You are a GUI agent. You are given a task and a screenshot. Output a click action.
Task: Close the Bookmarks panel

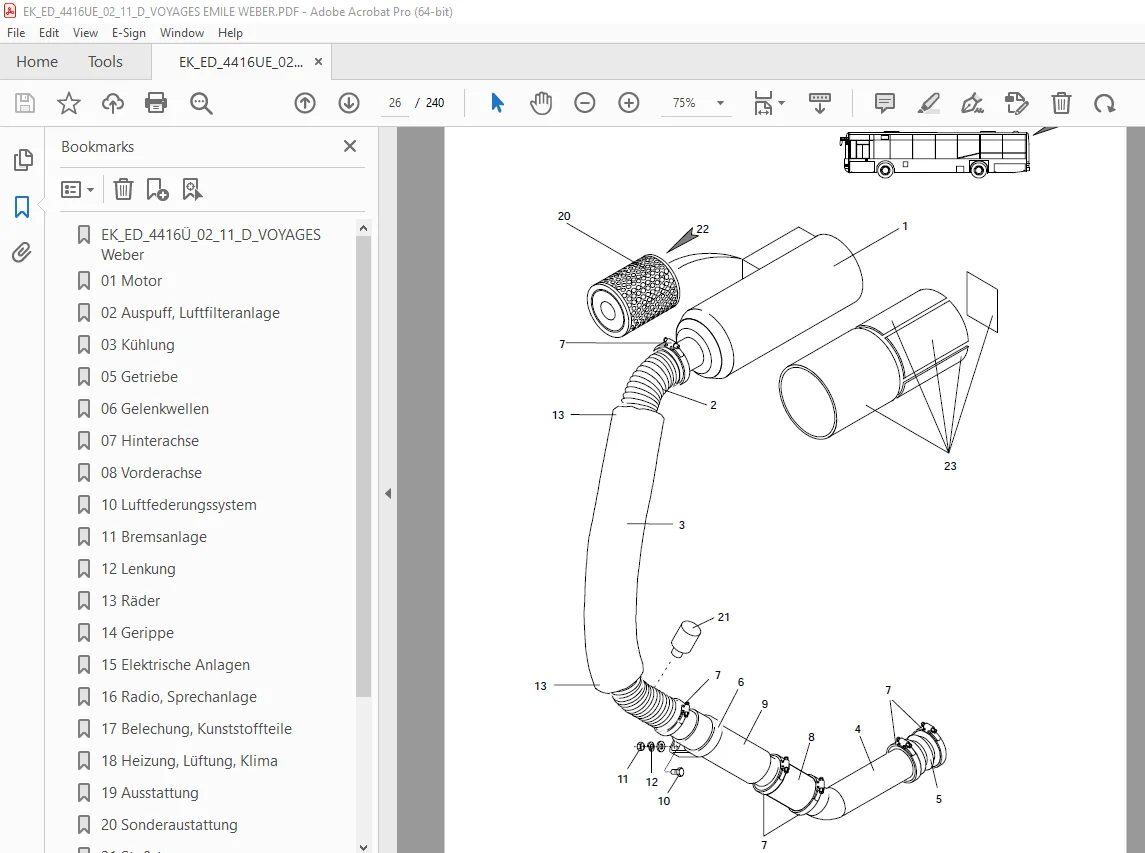350,146
